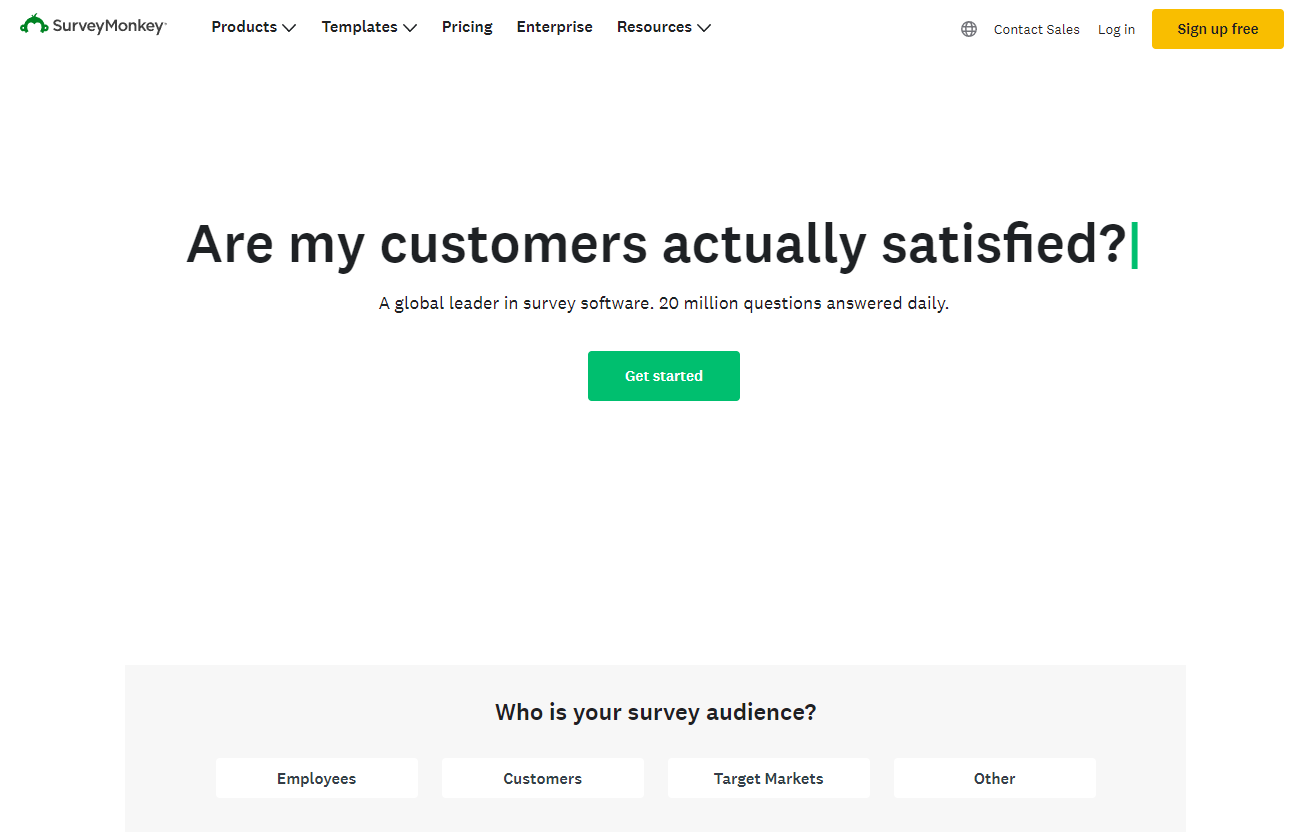This screenshot has width=1296, height=832.
Task: Select the Other audience option
Action: [995, 778]
